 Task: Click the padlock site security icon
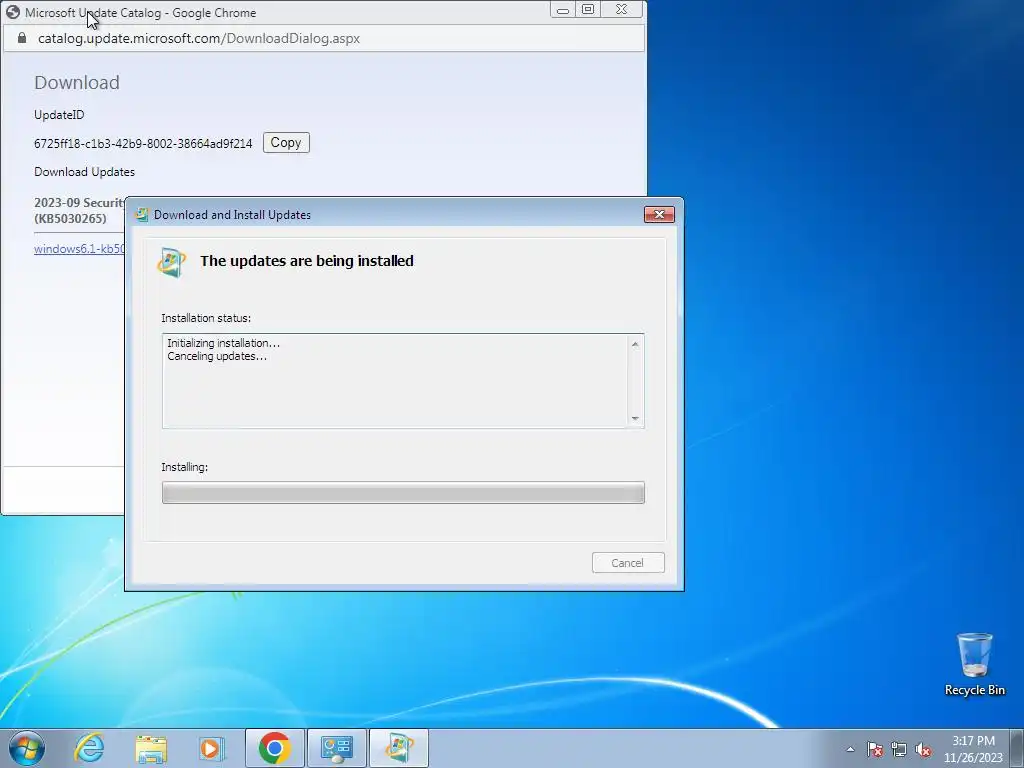coord(22,39)
